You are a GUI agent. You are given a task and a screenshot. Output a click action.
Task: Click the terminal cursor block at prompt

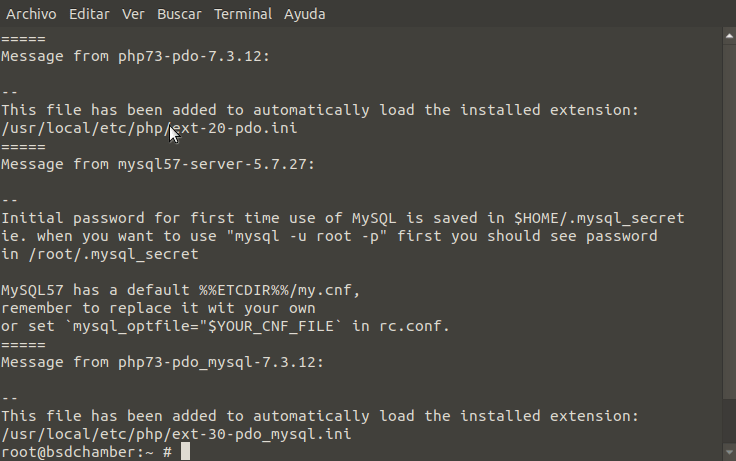[185, 452]
